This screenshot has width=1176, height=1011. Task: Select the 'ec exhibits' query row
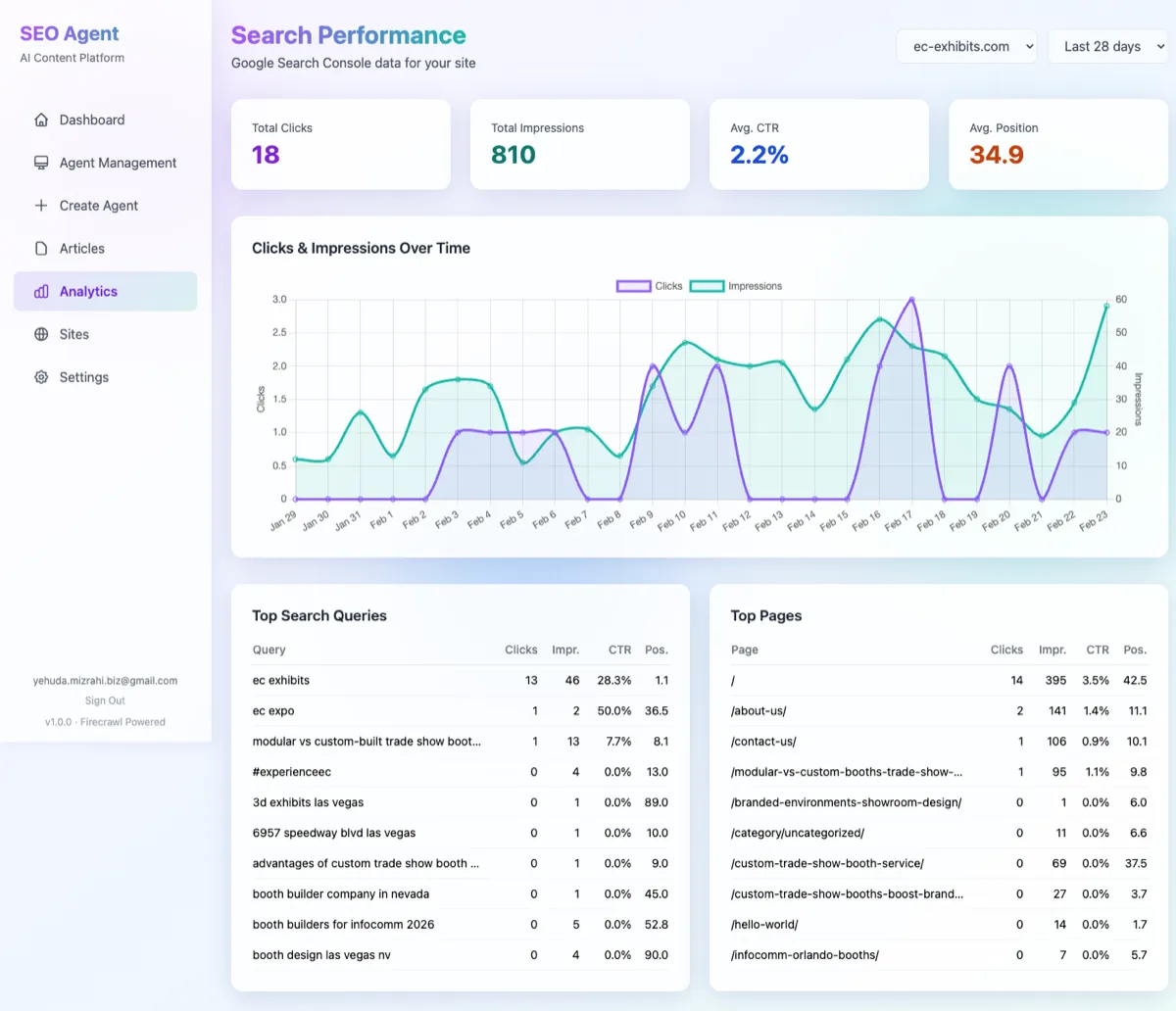coord(280,680)
